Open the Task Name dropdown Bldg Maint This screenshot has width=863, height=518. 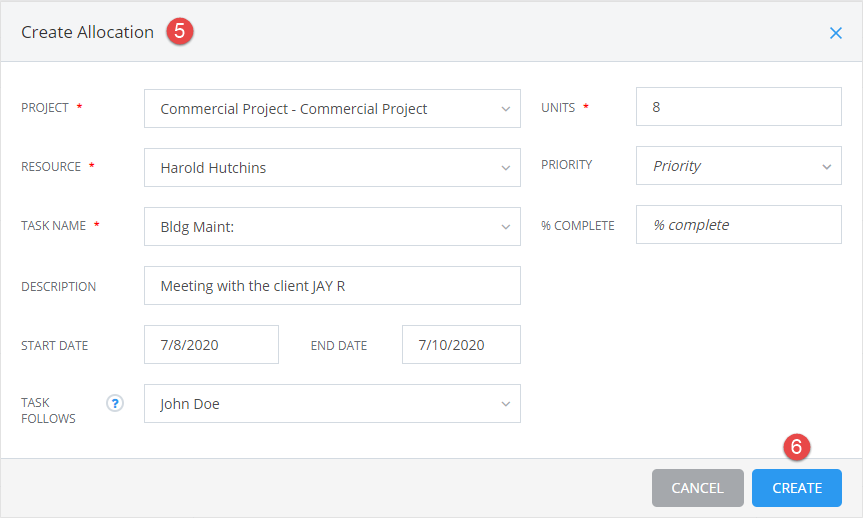(332, 226)
